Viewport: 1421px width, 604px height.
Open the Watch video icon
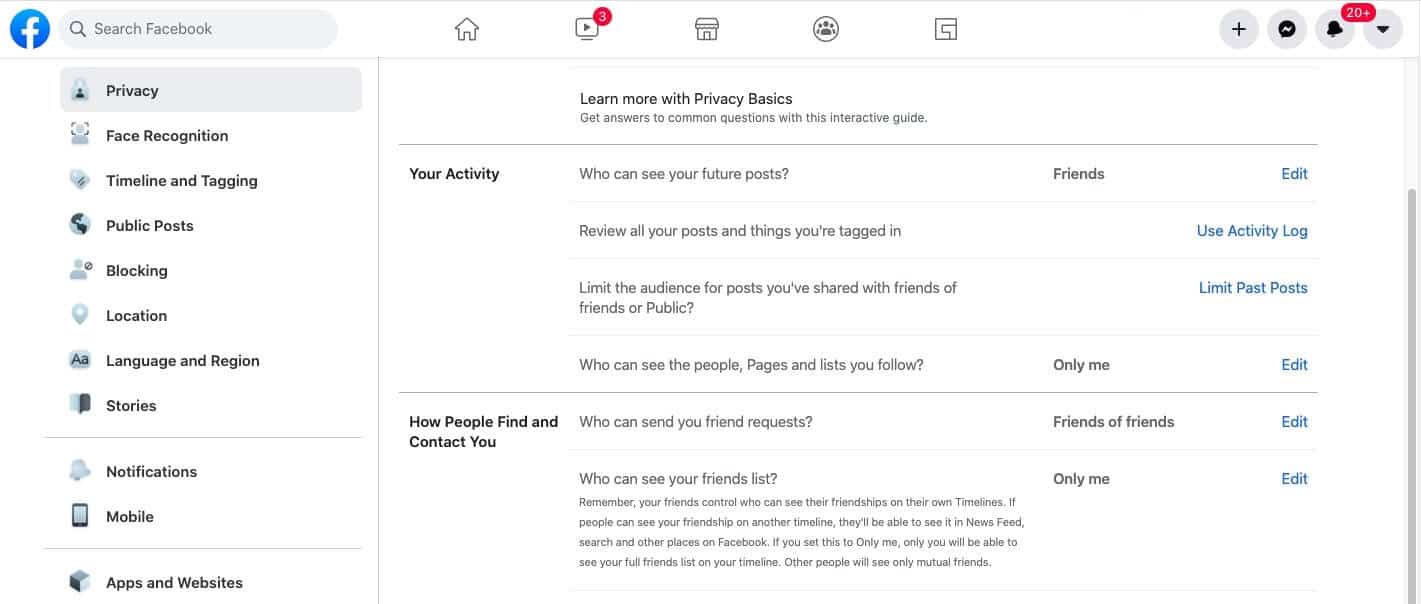coord(587,29)
